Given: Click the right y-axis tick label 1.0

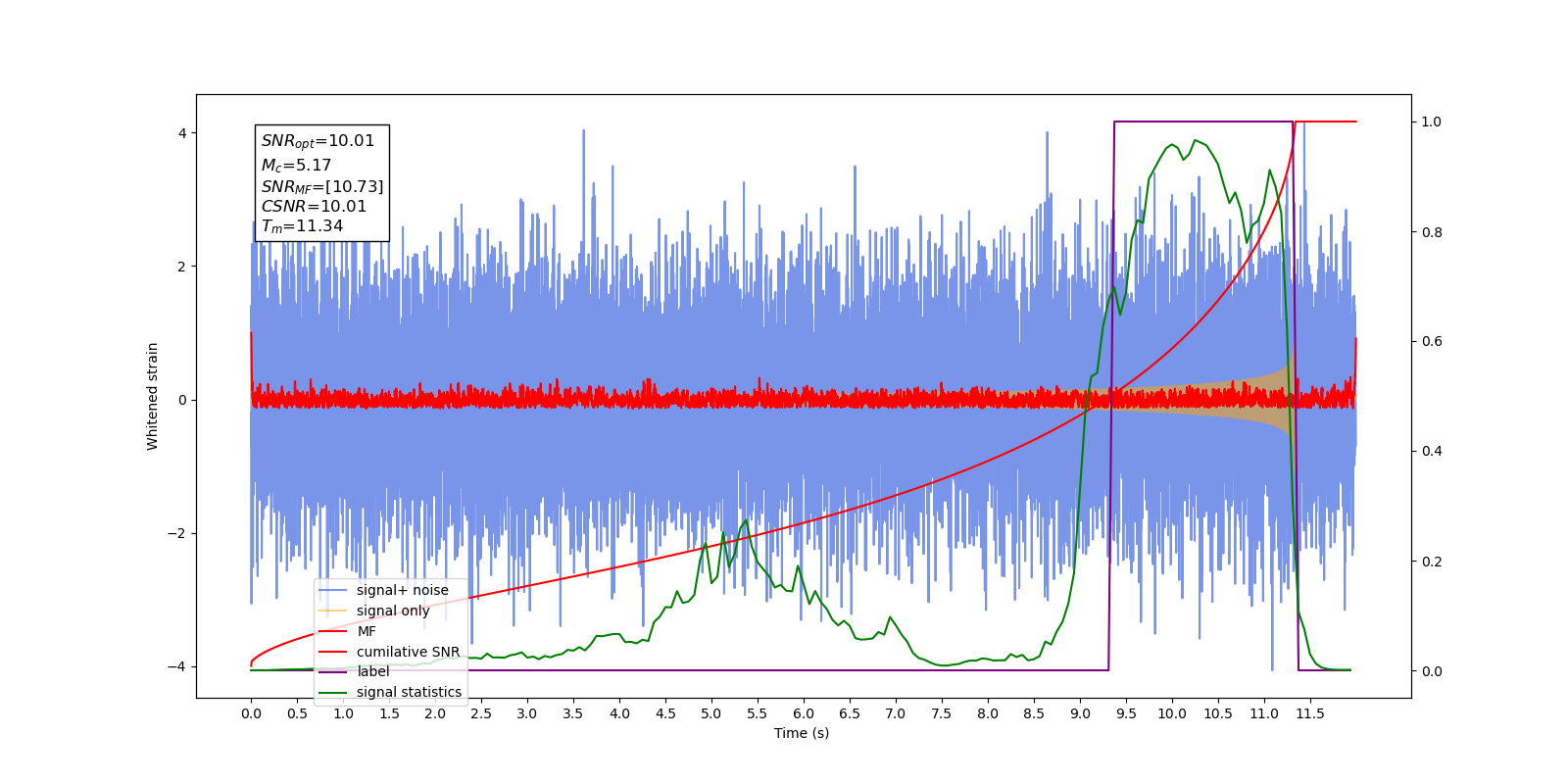Looking at the screenshot, I should tap(1432, 122).
